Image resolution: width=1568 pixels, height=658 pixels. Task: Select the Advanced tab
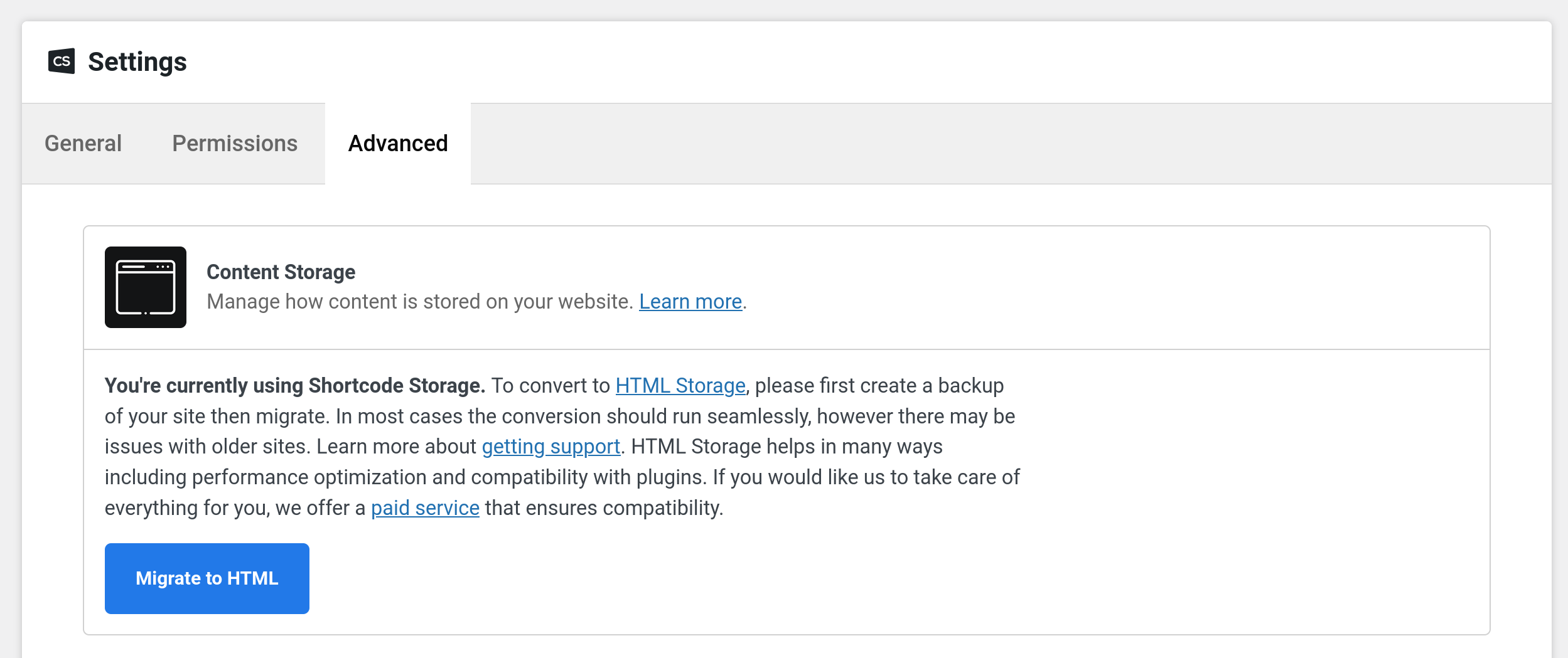tap(398, 144)
